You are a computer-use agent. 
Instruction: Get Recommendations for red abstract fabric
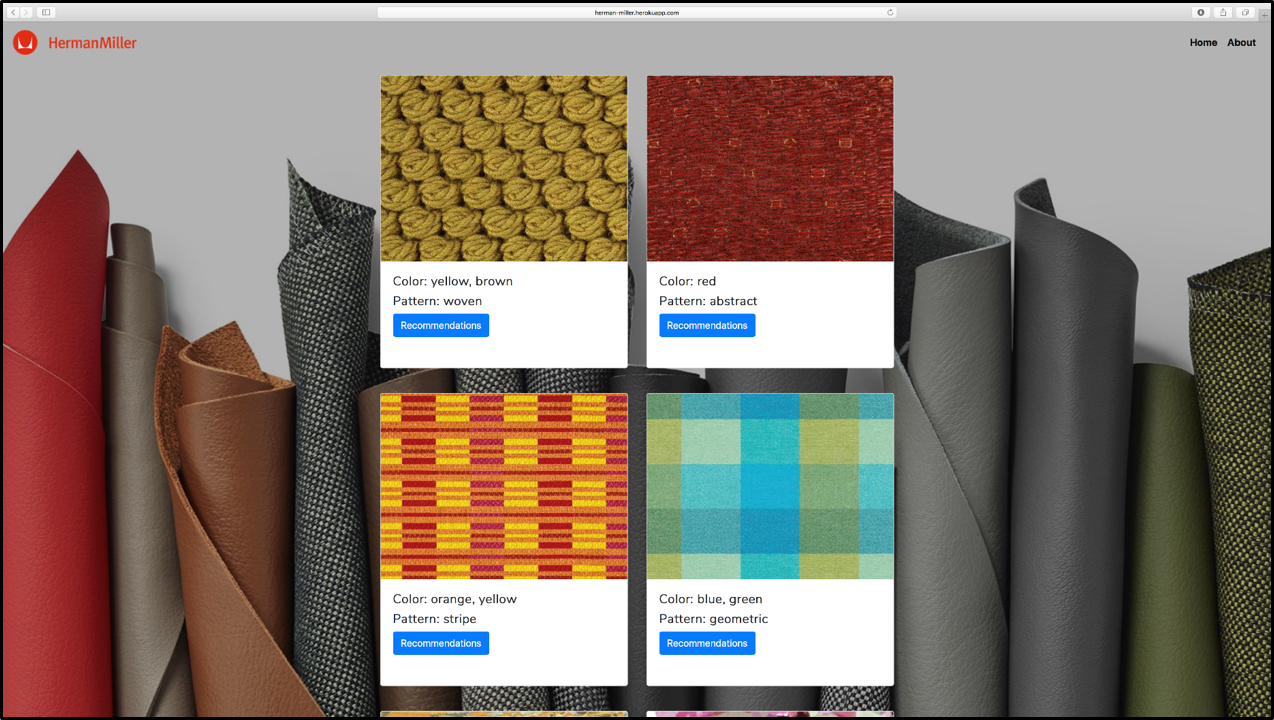click(707, 325)
